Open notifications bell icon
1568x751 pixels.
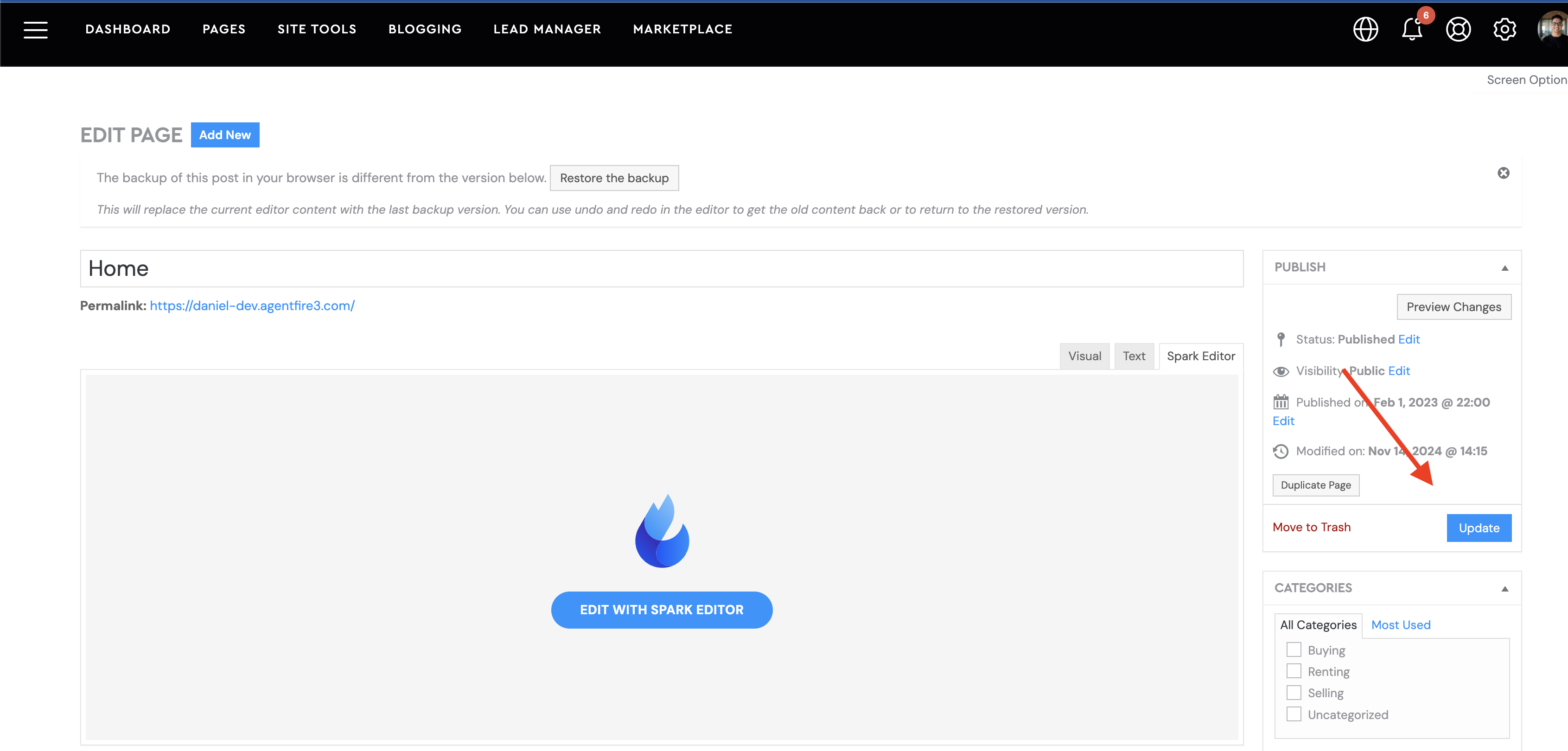1412,29
